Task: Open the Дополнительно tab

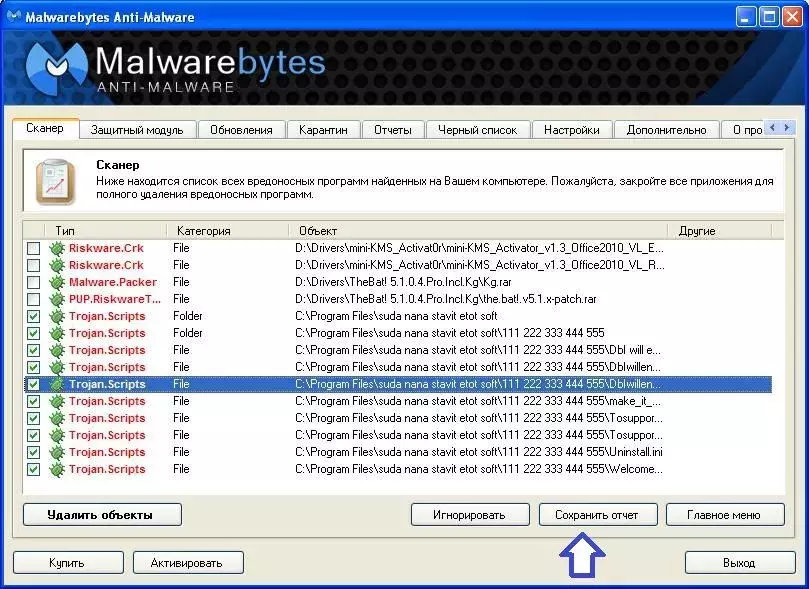Action: 666,130
